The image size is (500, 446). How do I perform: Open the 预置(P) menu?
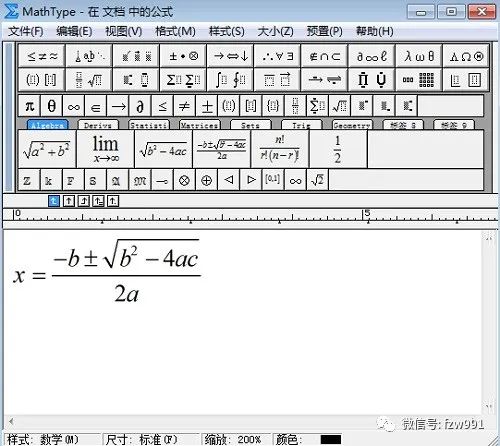point(325,32)
